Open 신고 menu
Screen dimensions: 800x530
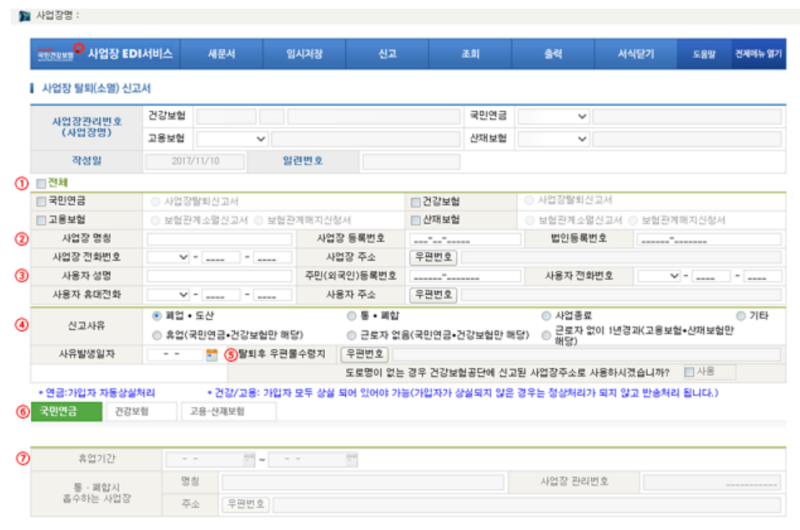387,54
